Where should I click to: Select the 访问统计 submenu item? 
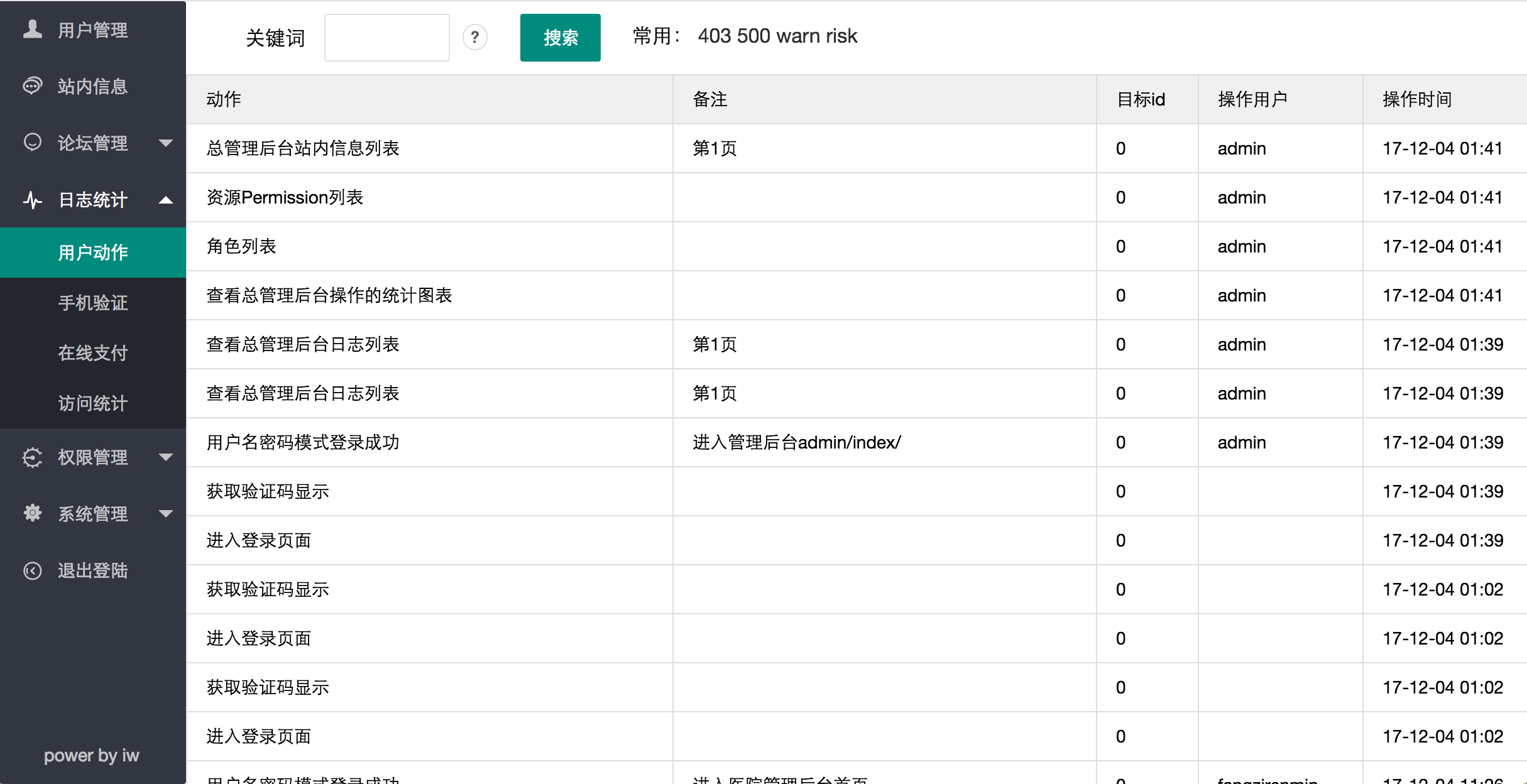pyautogui.click(x=93, y=403)
